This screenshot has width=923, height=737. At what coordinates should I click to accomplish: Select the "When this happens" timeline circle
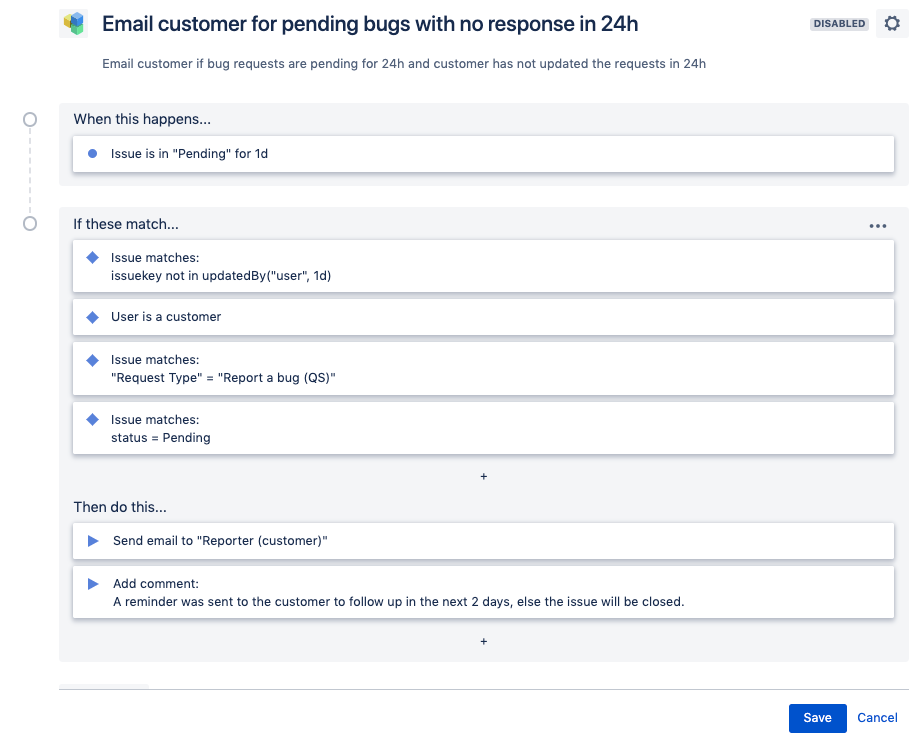click(30, 119)
